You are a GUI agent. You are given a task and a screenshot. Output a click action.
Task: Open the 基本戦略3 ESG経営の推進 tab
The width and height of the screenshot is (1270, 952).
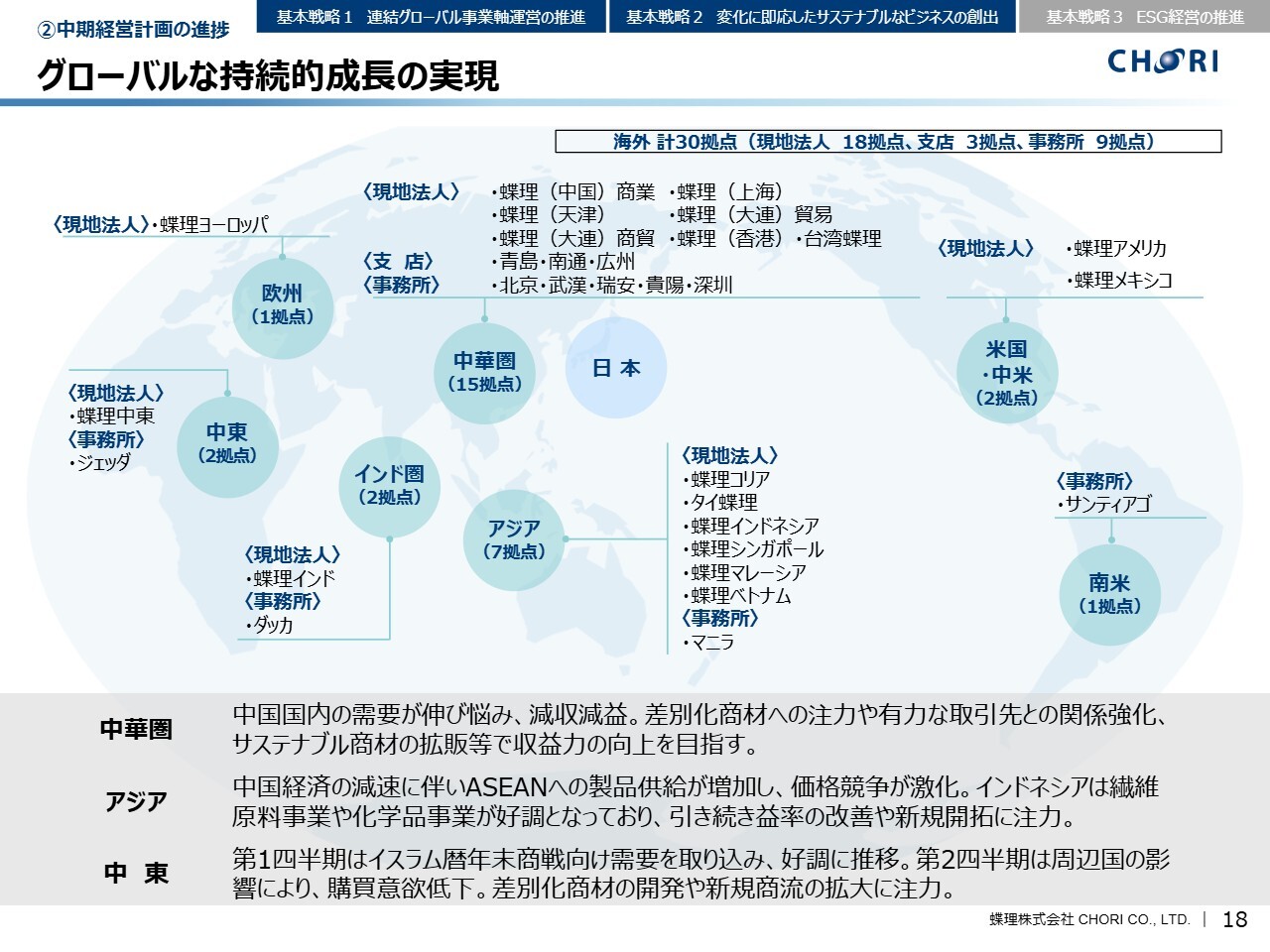1144,17
